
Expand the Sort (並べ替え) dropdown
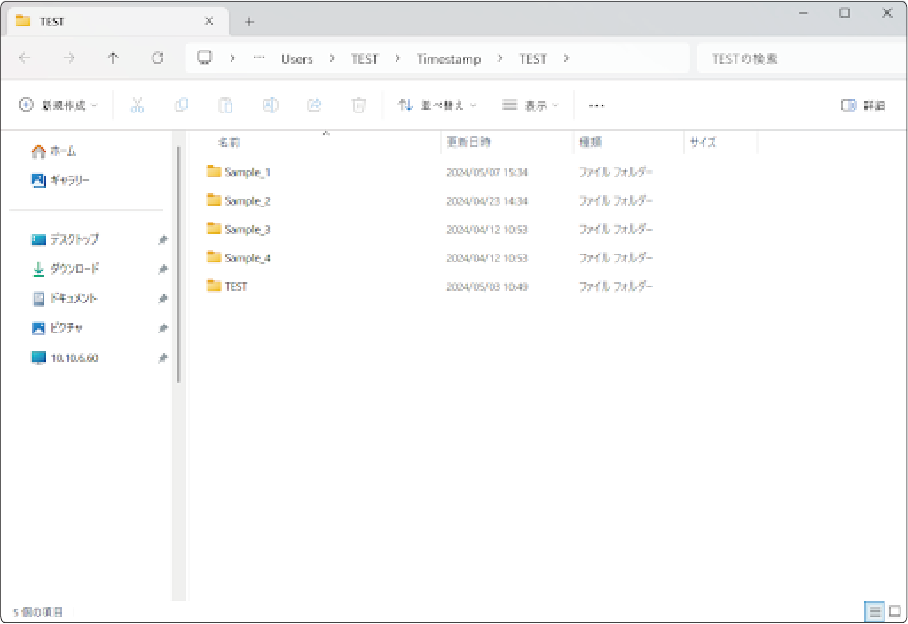pyautogui.click(x=437, y=105)
